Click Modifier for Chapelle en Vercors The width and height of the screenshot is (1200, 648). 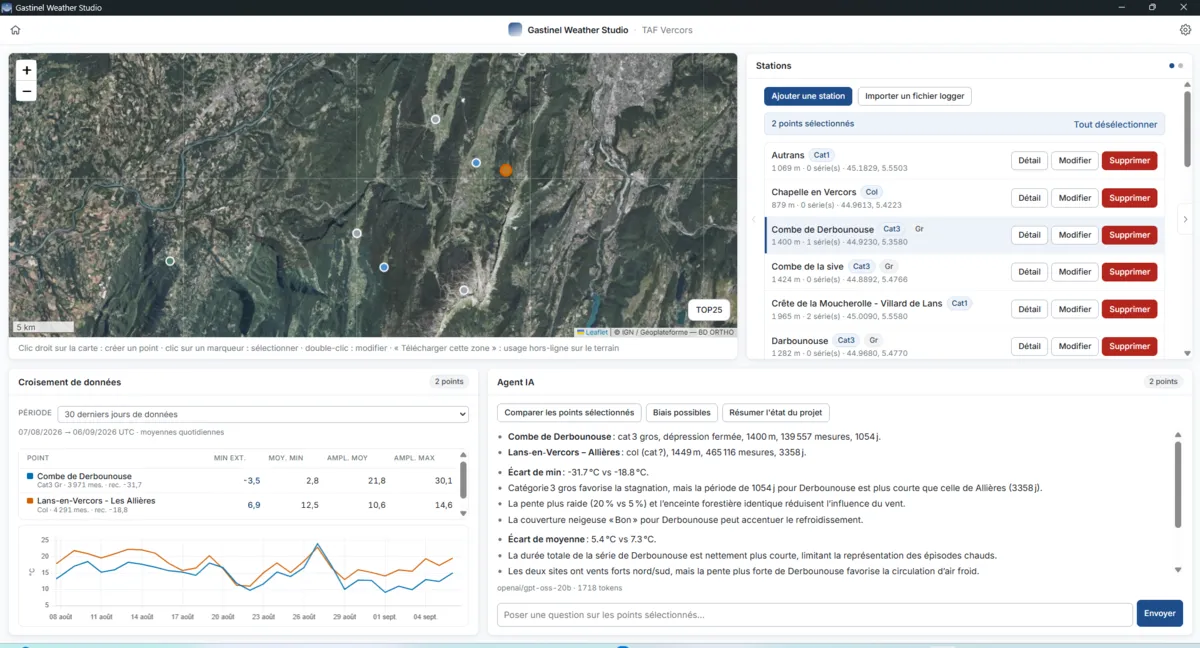point(1075,198)
